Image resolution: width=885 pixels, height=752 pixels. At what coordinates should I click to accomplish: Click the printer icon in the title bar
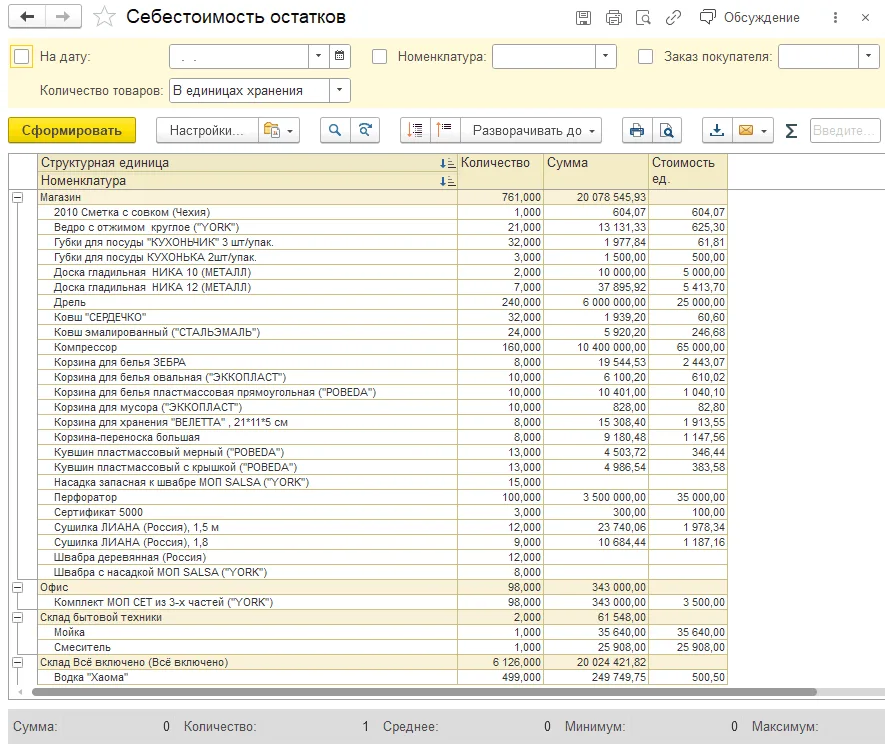614,18
